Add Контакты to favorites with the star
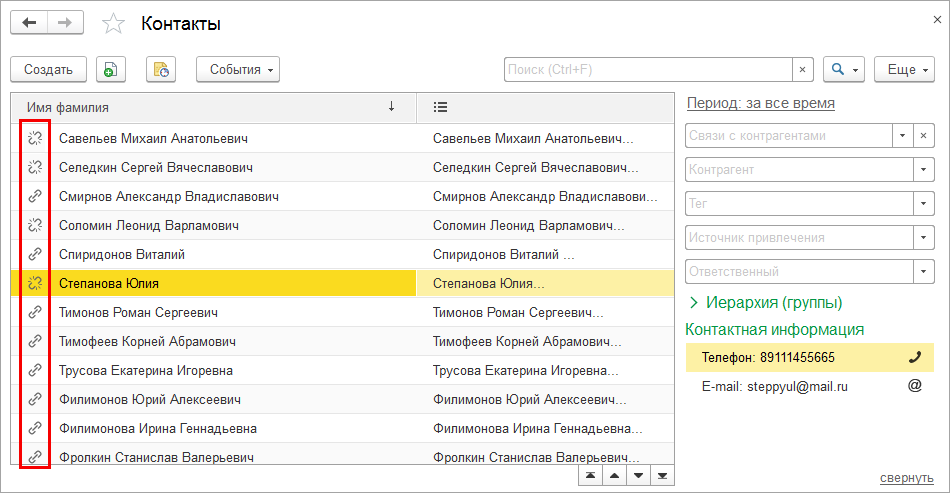The image size is (950, 493). [x=114, y=24]
